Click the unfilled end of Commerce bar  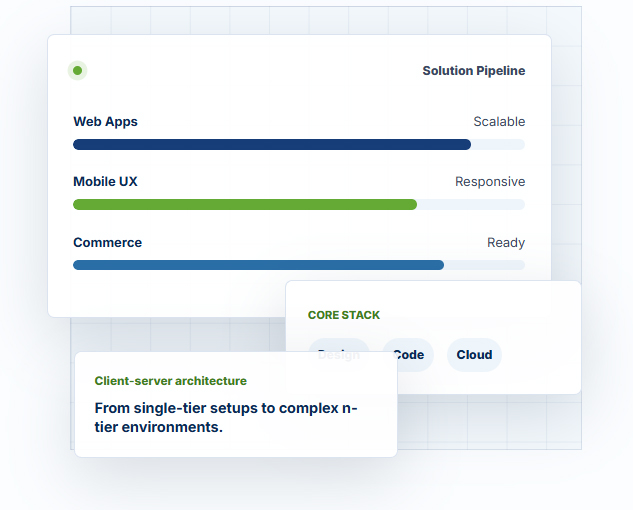pos(484,265)
